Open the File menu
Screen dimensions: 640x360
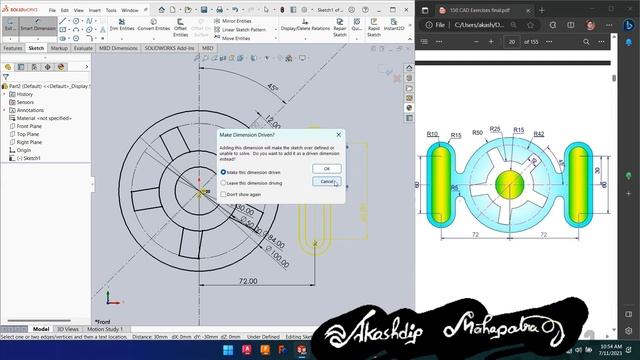pyautogui.click(x=52, y=10)
